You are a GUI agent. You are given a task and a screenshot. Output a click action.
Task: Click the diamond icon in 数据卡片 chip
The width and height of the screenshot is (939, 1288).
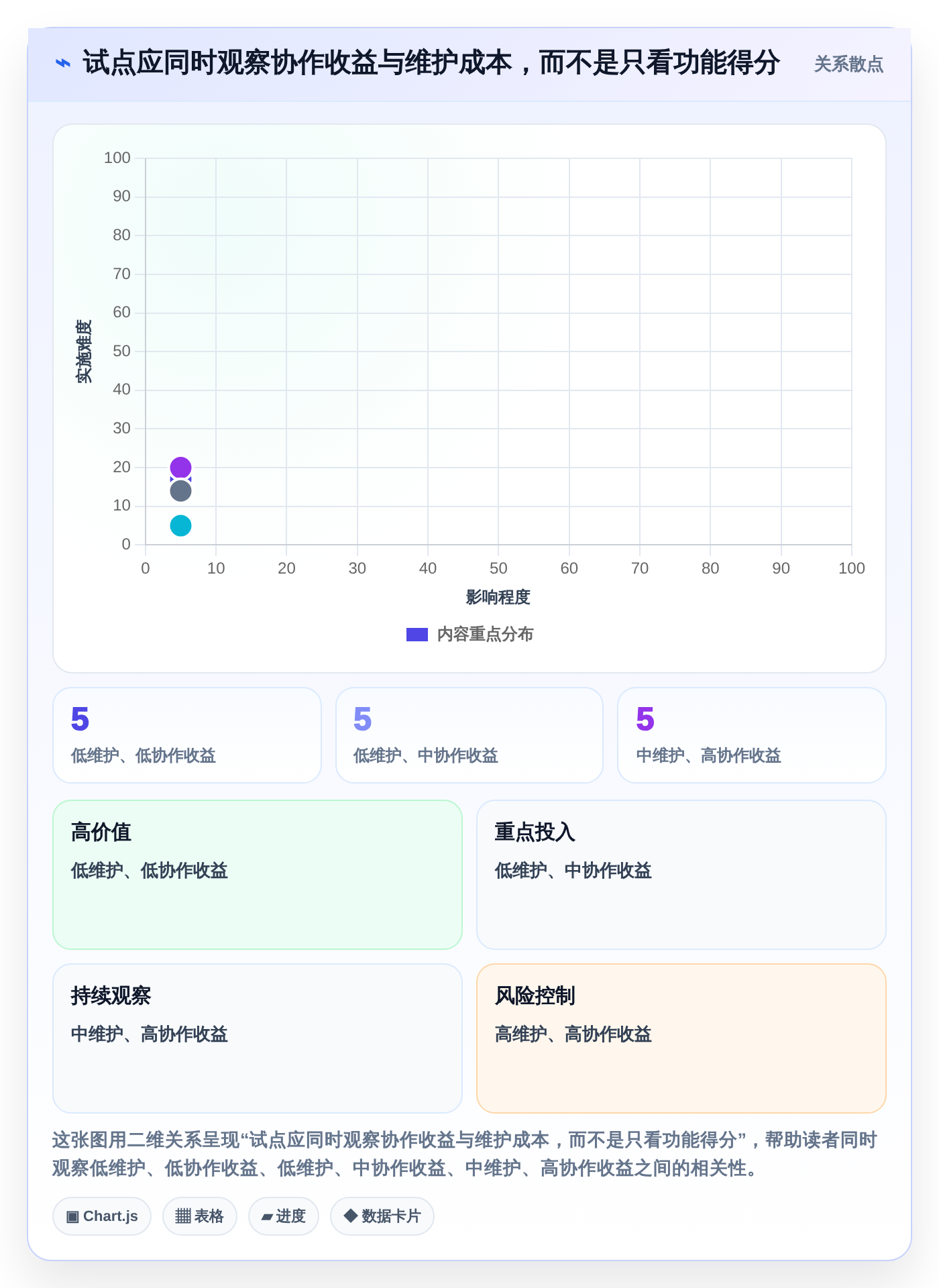(350, 1216)
